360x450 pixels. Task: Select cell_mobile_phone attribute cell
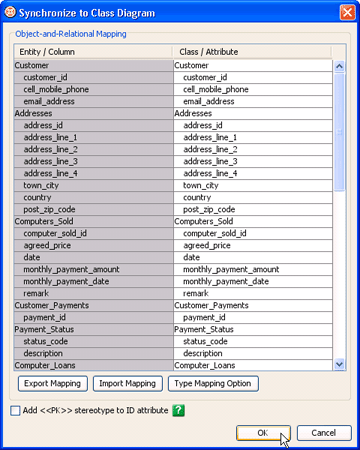253,89
